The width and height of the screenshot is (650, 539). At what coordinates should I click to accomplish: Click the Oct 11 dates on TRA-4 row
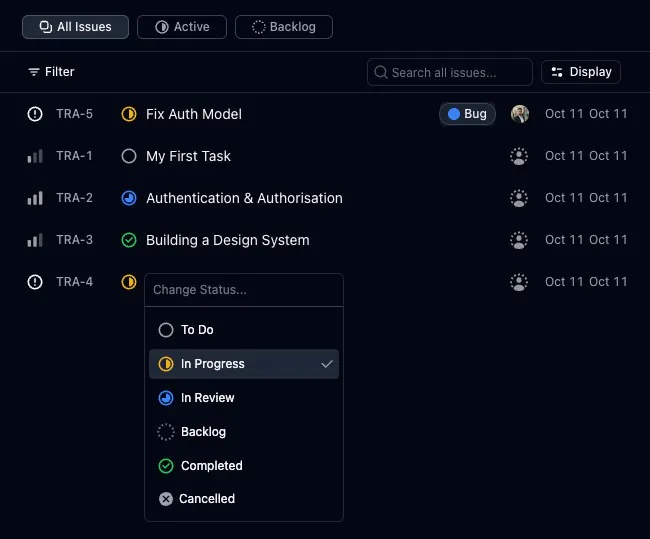(586, 282)
